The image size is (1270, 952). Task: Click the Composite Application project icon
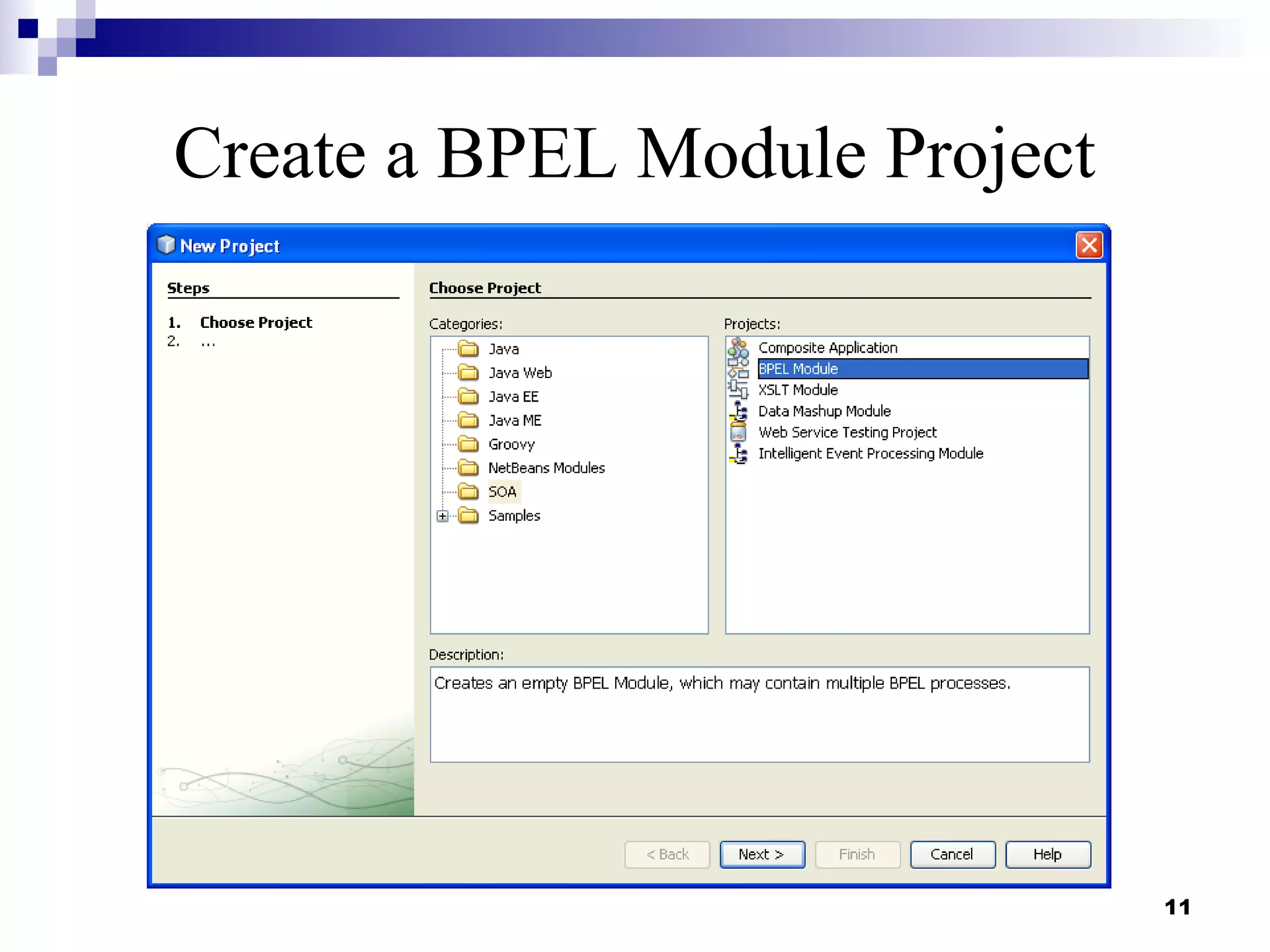[738, 348]
